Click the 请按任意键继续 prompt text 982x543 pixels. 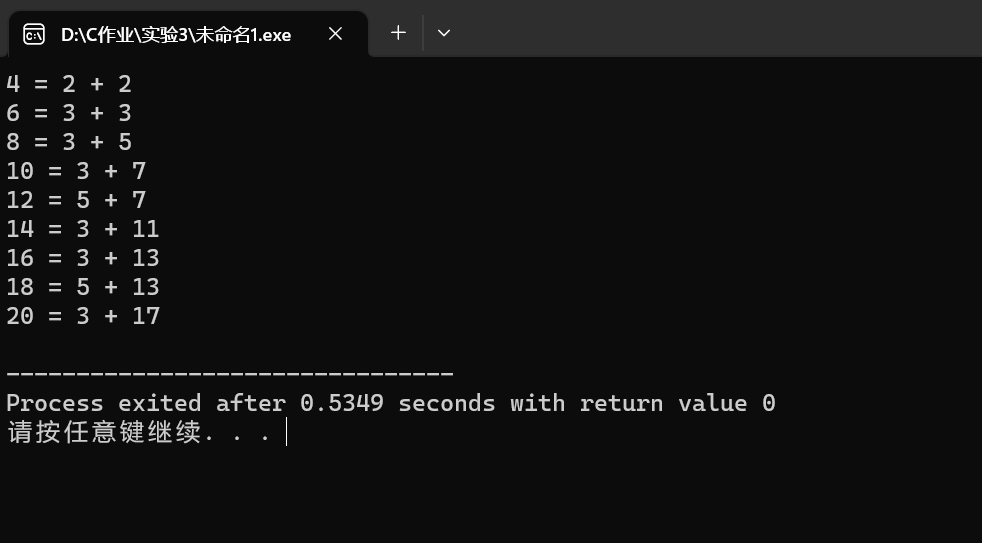pyautogui.click(x=104, y=432)
